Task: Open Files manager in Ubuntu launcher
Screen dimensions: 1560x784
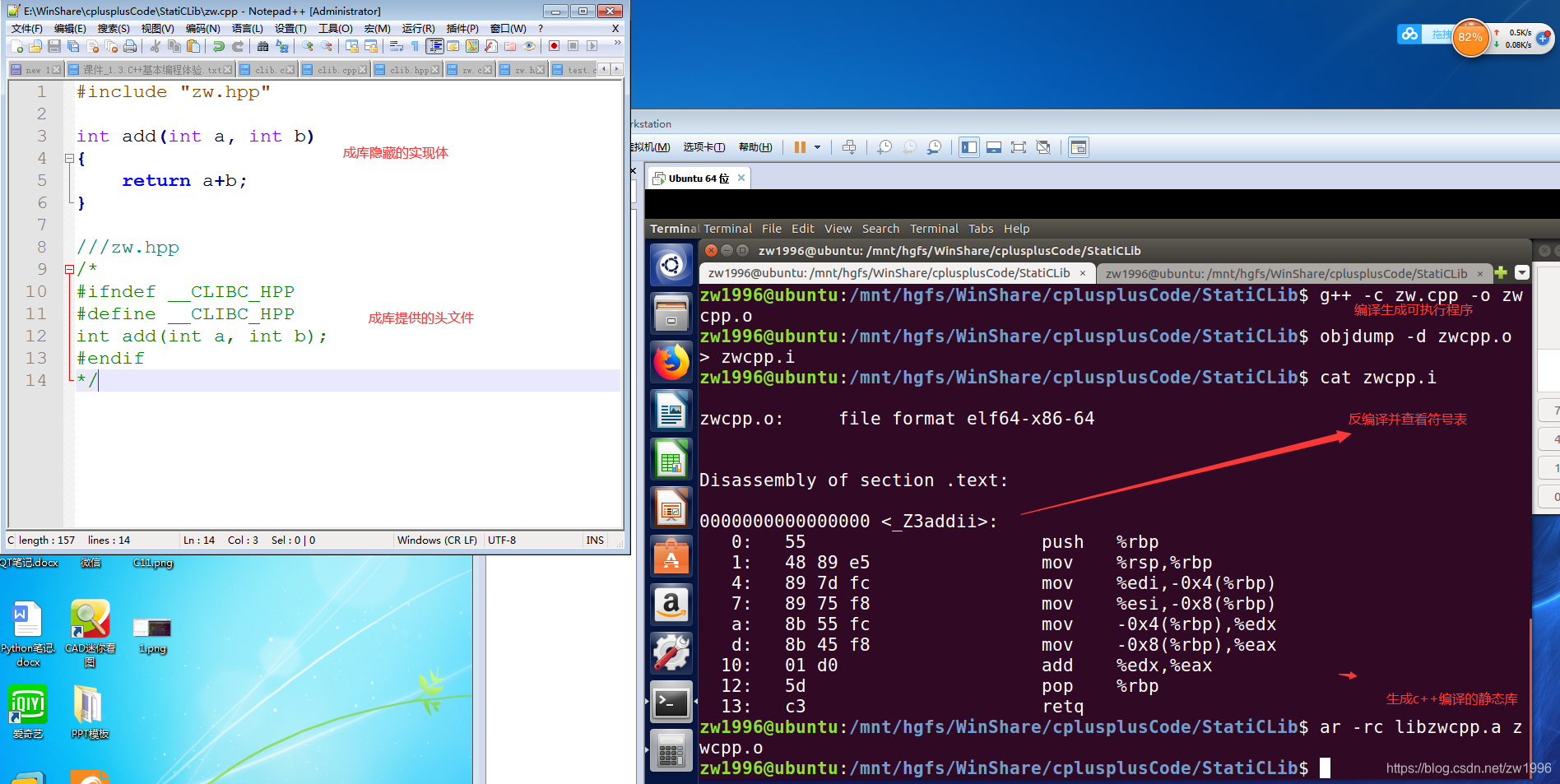Action: pyautogui.click(x=671, y=313)
